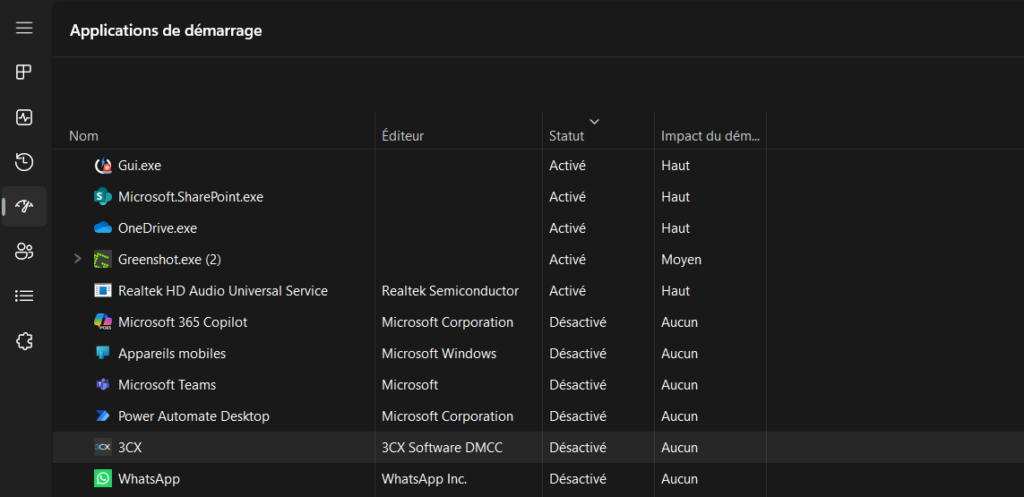Open the Services puzzle icon
Viewport: 1024px width, 497px height.
click(25, 341)
